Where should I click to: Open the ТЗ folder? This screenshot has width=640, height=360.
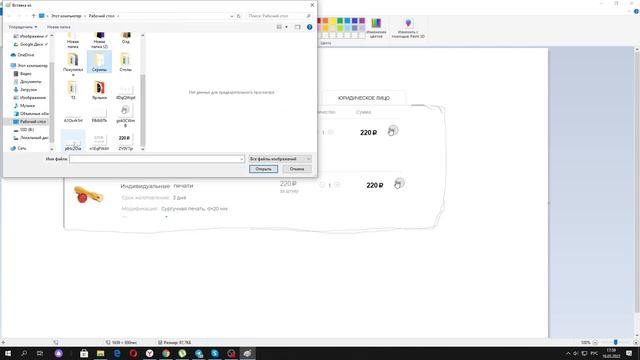tap(73, 90)
